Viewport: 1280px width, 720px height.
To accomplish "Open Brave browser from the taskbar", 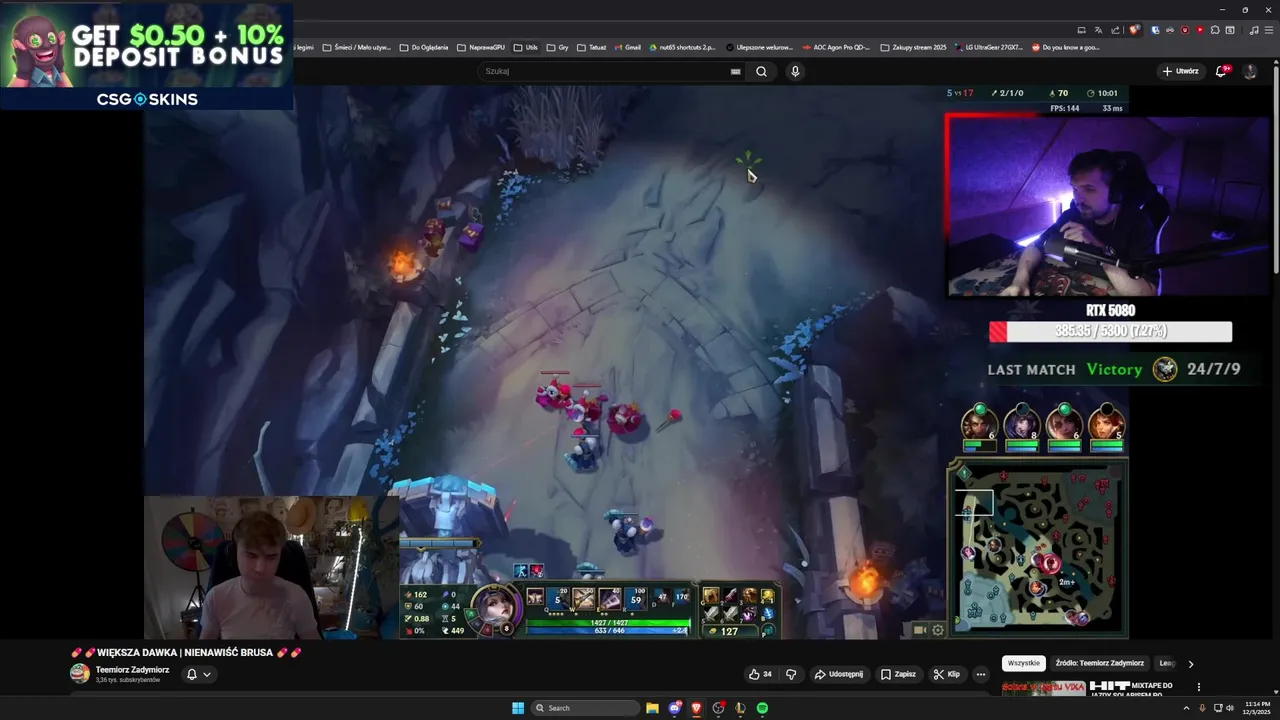I will coord(696,708).
